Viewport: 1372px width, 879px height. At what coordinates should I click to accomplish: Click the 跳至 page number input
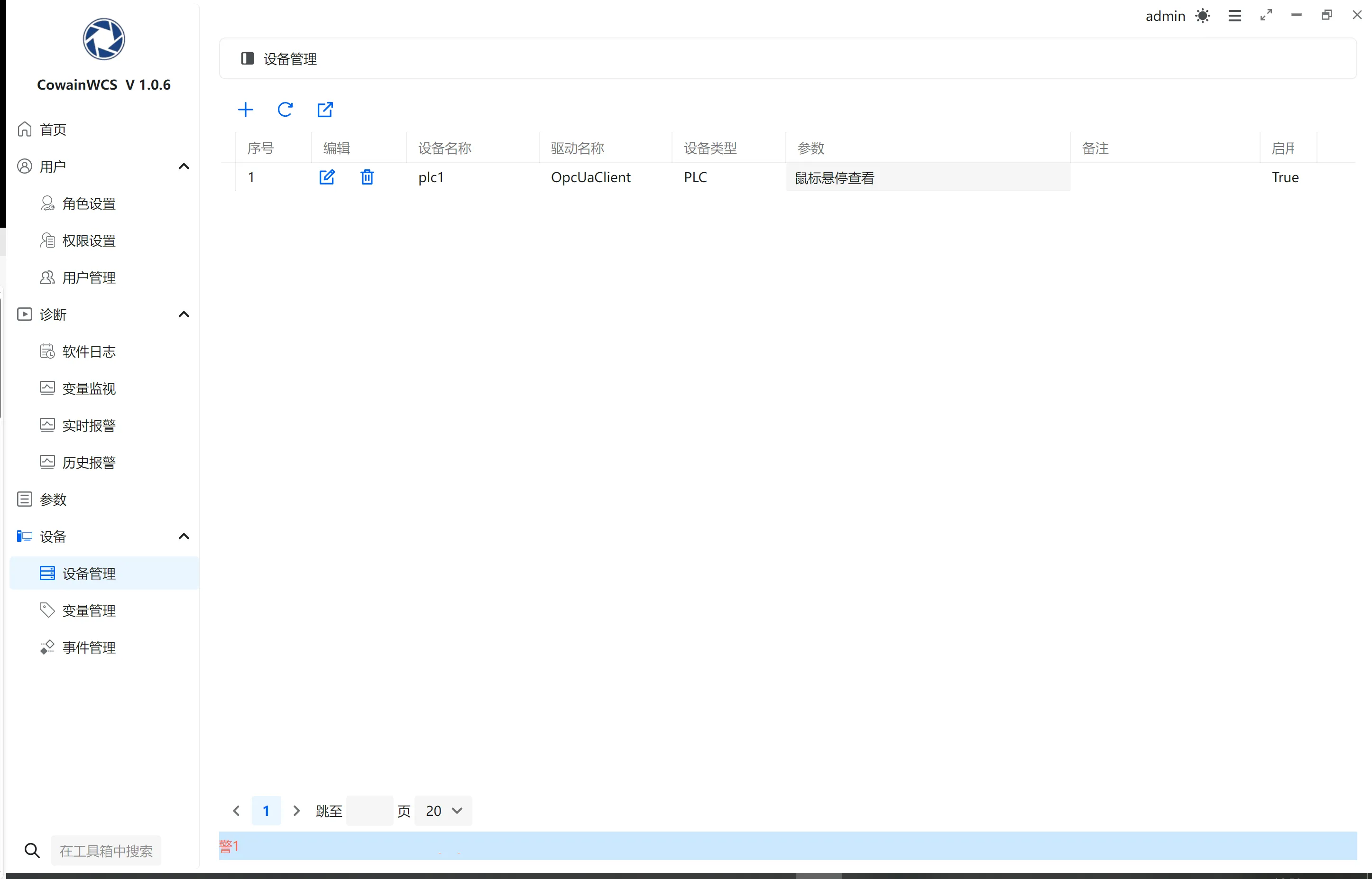tap(369, 811)
